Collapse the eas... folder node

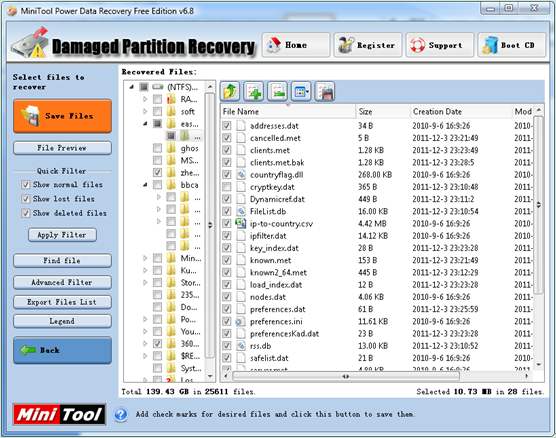(x=145, y=124)
